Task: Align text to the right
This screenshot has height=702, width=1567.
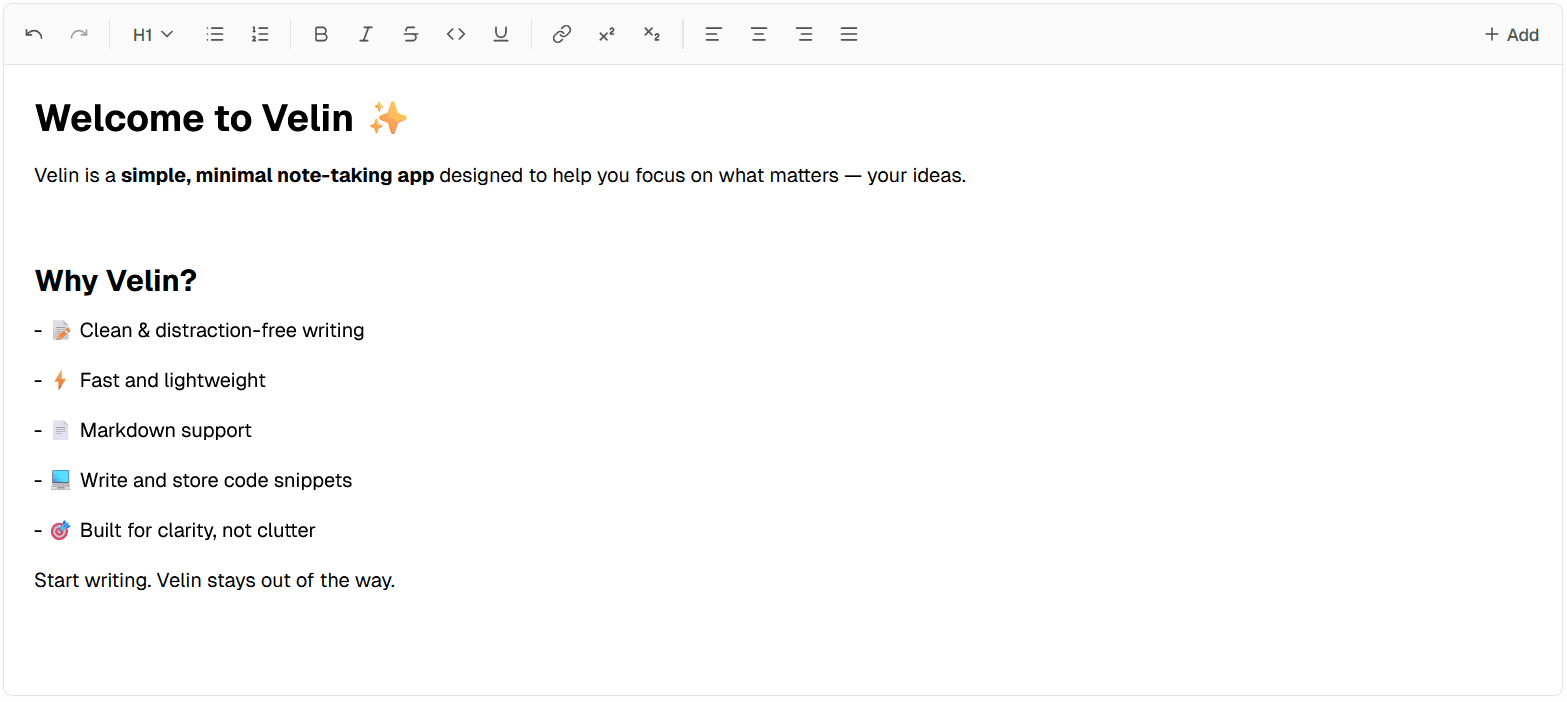Action: (804, 34)
